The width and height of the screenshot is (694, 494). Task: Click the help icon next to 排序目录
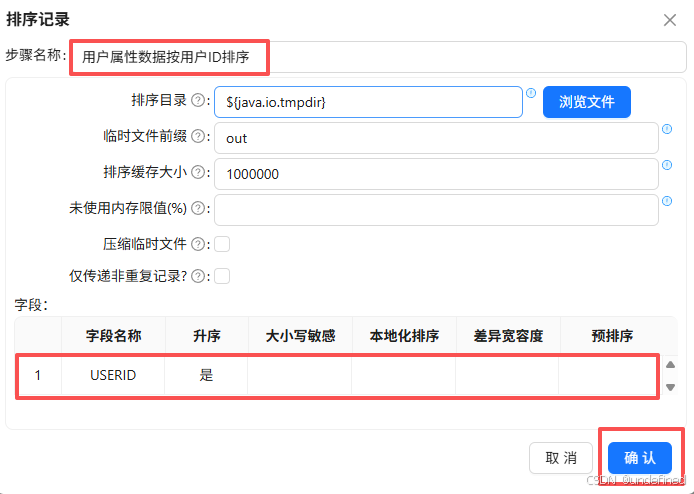click(198, 100)
